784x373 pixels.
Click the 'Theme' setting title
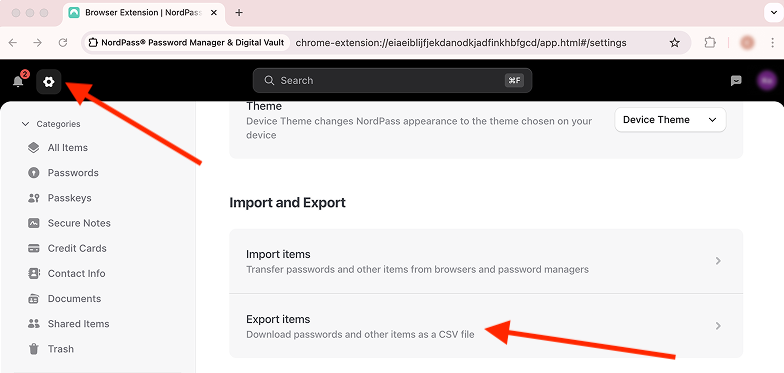click(x=264, y=106)
